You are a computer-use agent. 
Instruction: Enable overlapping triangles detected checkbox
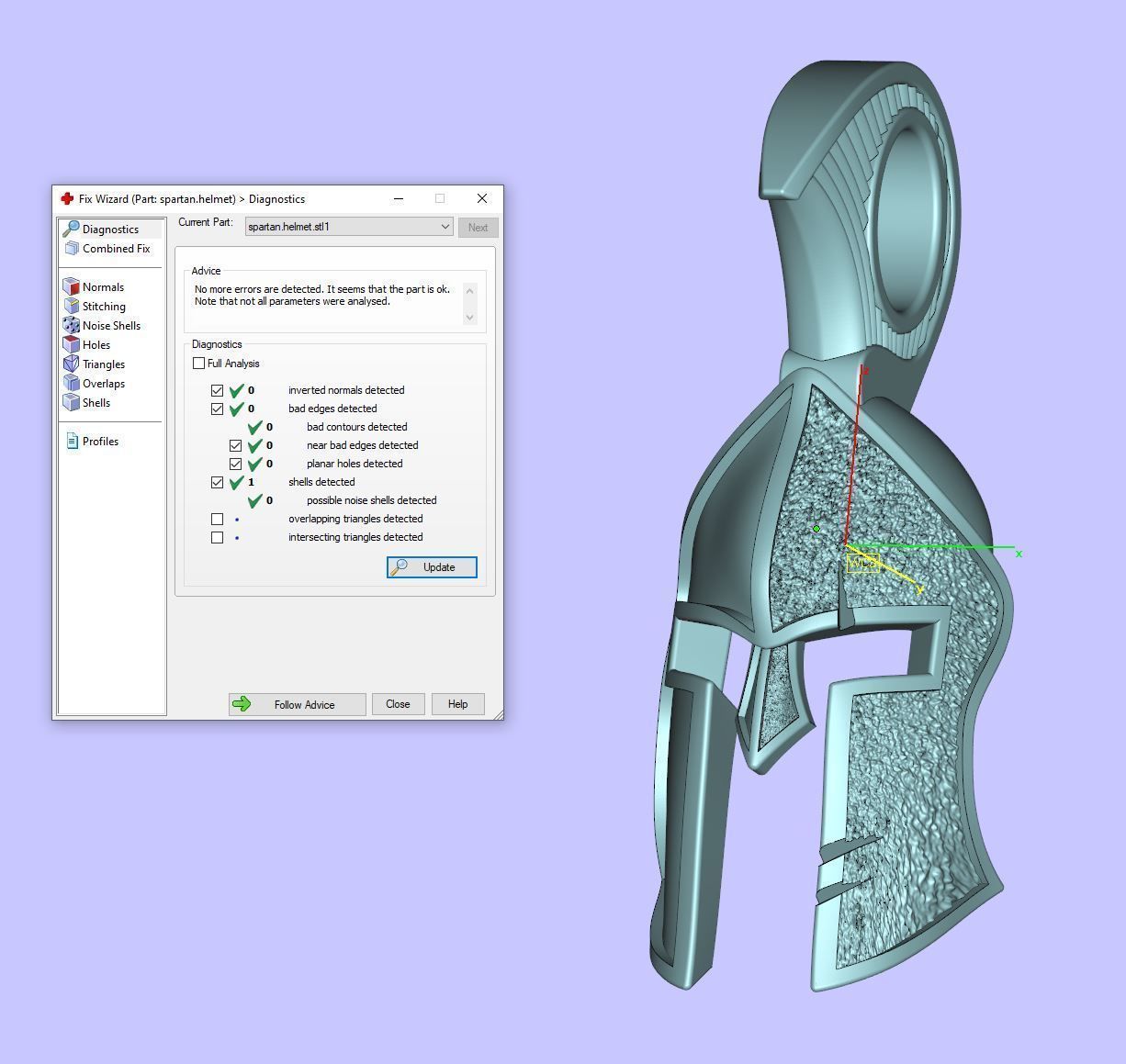(217, 519)
